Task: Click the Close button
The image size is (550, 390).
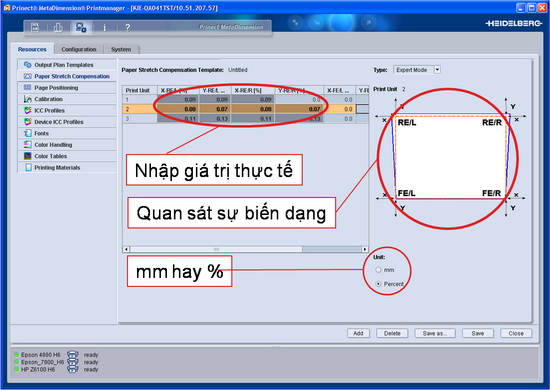Action: pyautogui.click(x=516, y=333)
